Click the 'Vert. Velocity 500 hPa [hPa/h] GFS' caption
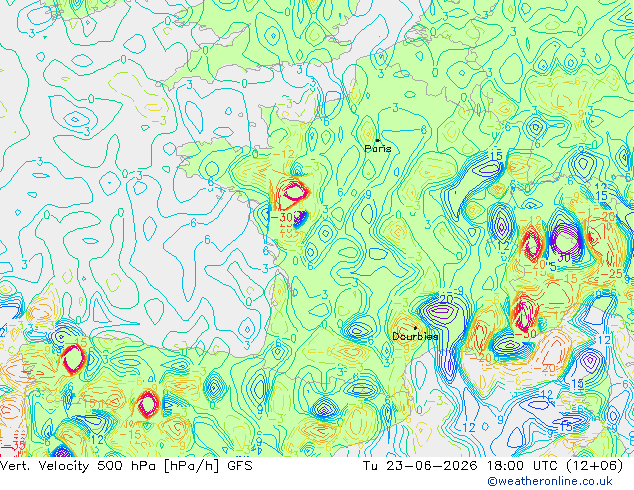 pos(126,466)
